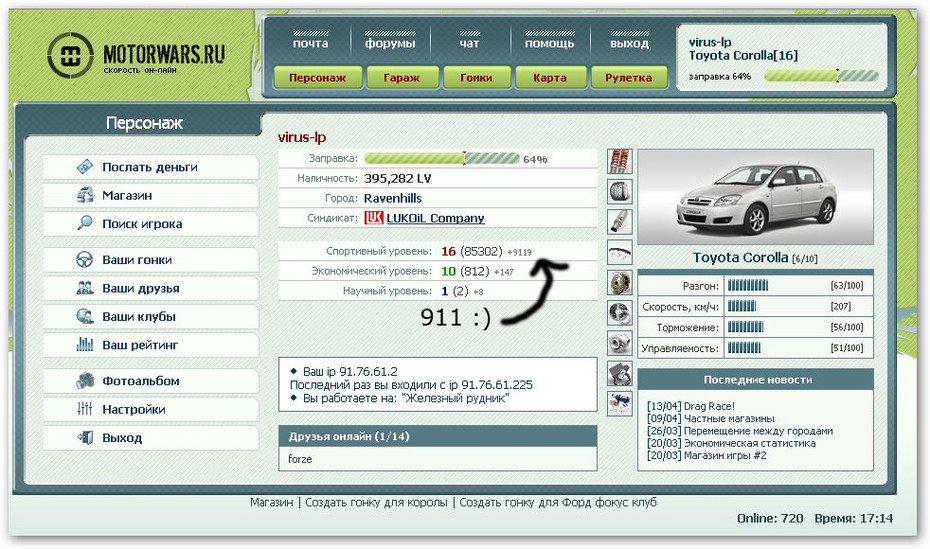Click the Motorwars.ru logo
The height and width of the screenshot is (549, 930).
point(136,56)
